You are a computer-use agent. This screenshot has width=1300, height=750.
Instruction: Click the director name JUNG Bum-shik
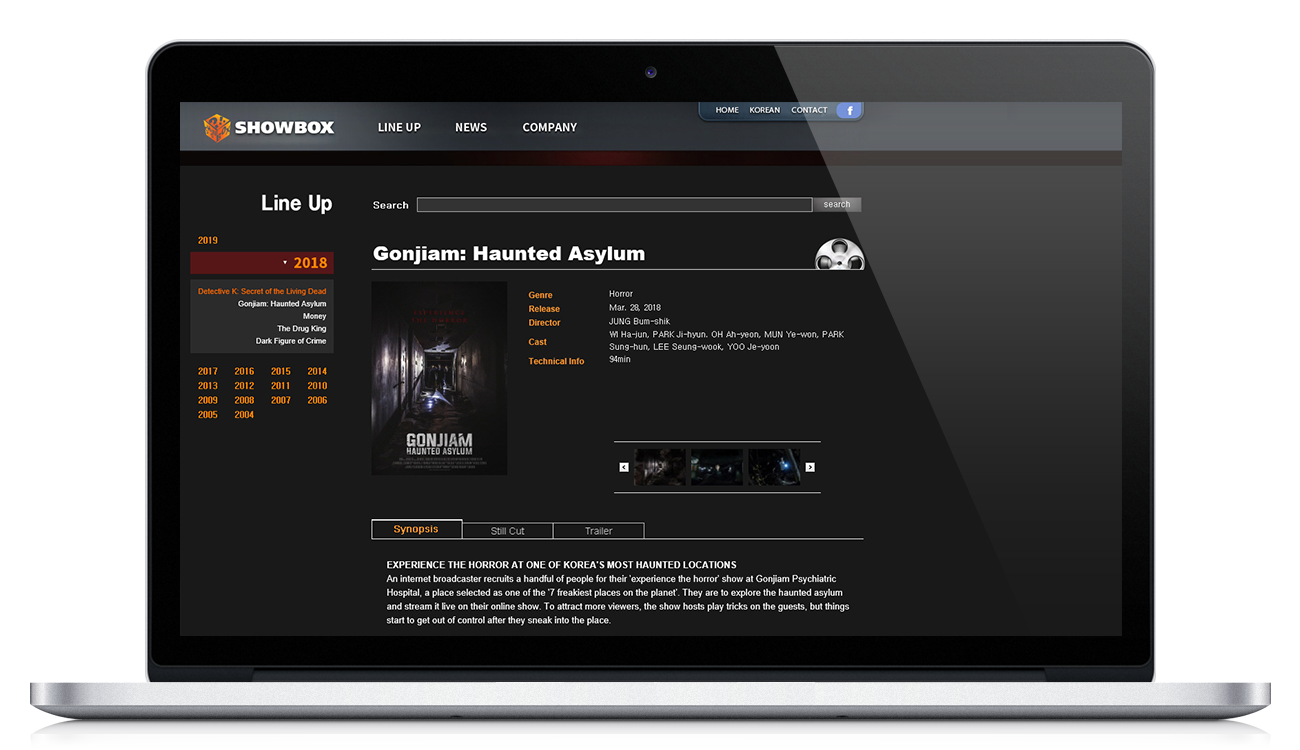pos(639,322)
